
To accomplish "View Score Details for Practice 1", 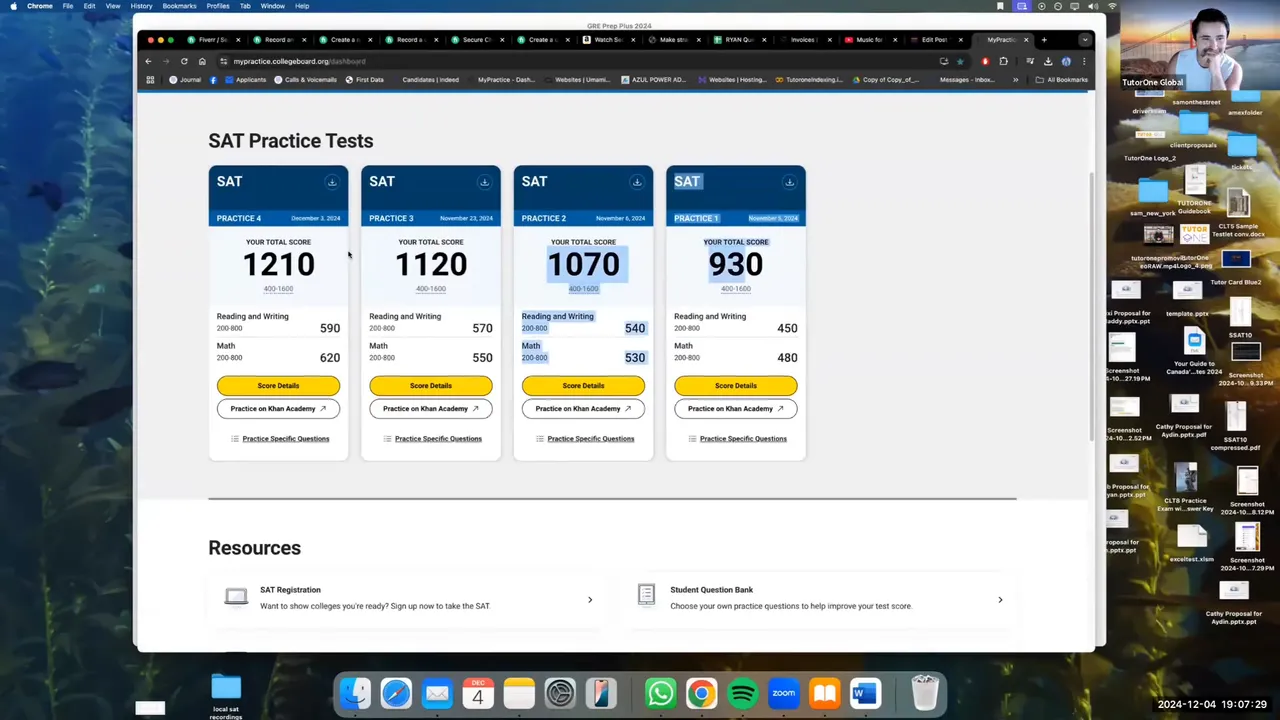I will pos(736,385).
